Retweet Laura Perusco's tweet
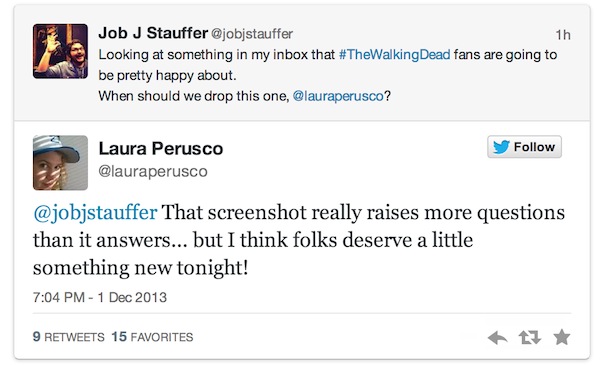This screenshot has width=600, height=365. [x=530, y=337]
